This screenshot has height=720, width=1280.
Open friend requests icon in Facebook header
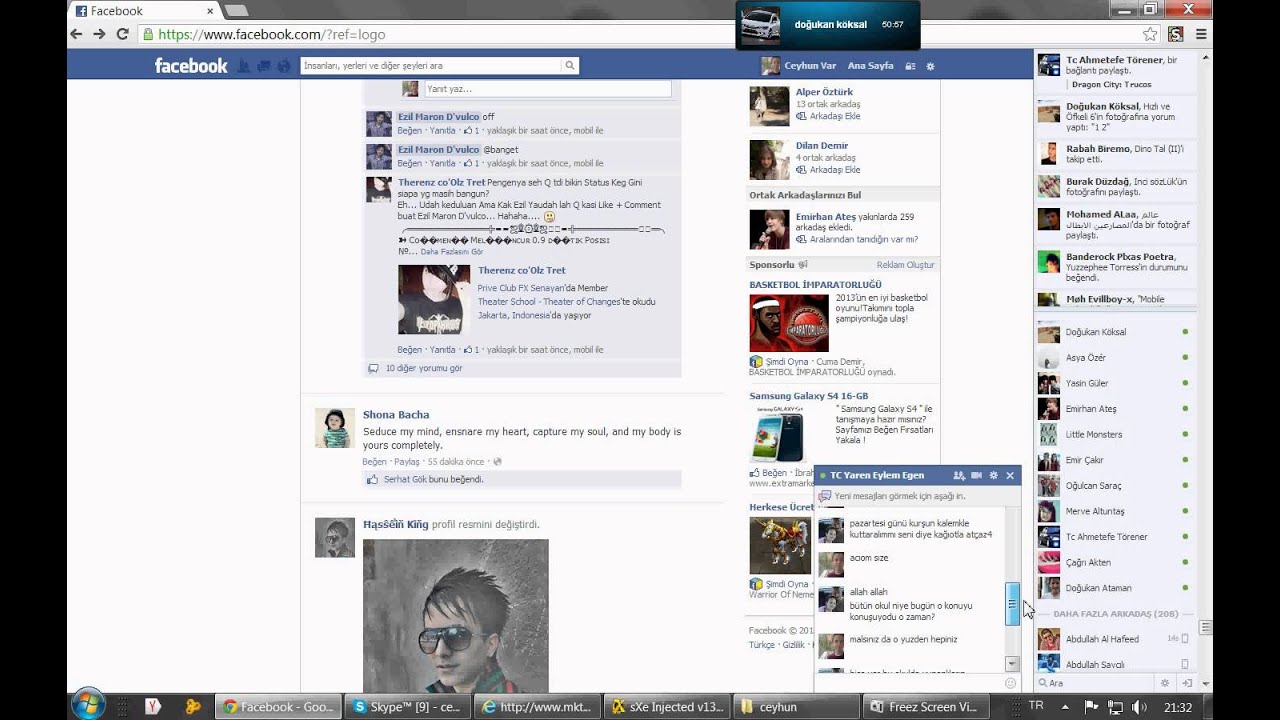tap(243, 66)
